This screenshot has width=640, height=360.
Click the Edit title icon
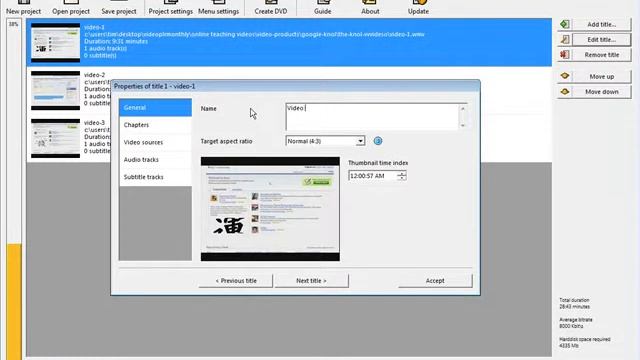tap(565, 40)
